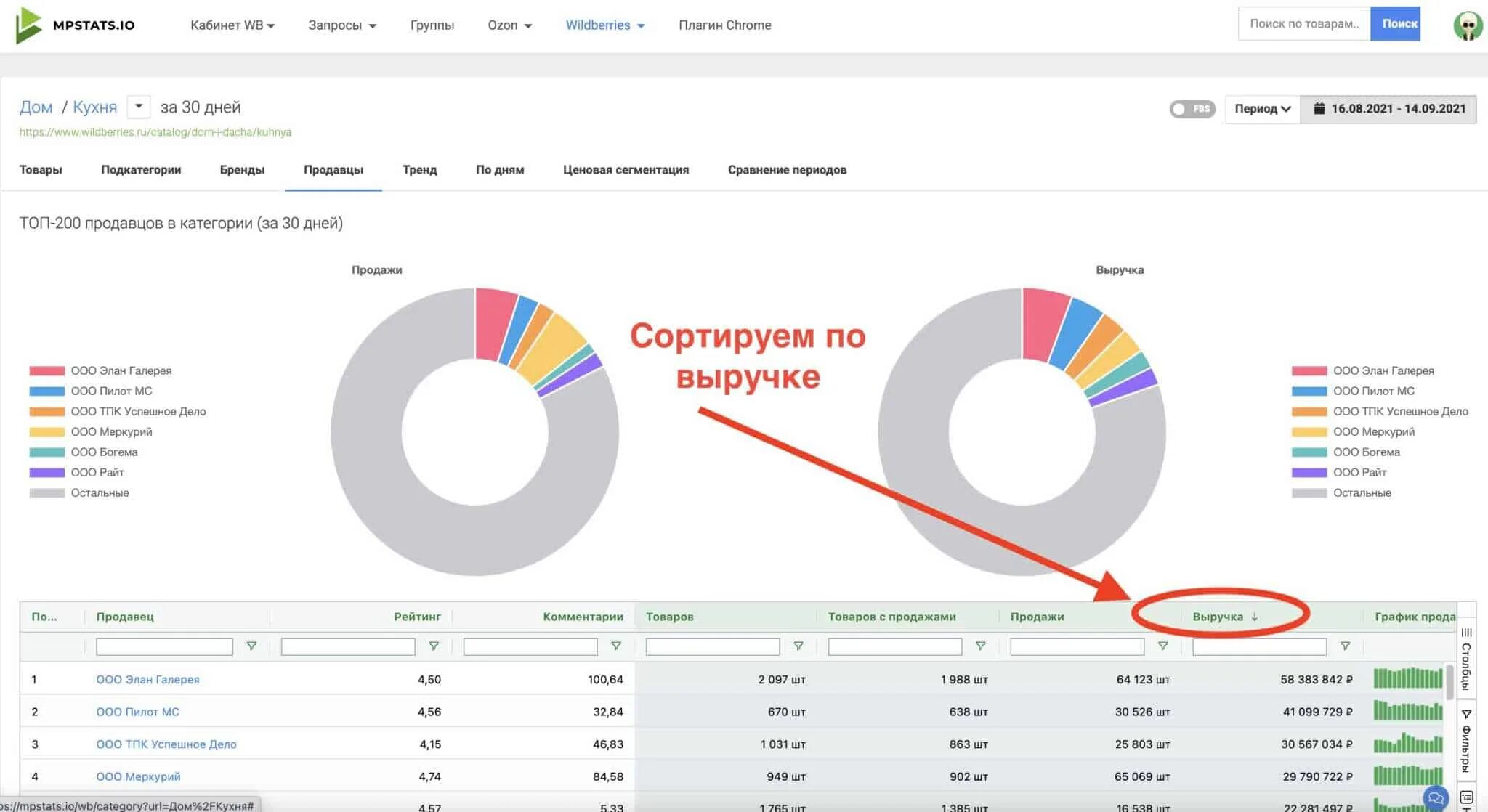
Task: Open the Фильтры side panel
Action: (1466, 741)
